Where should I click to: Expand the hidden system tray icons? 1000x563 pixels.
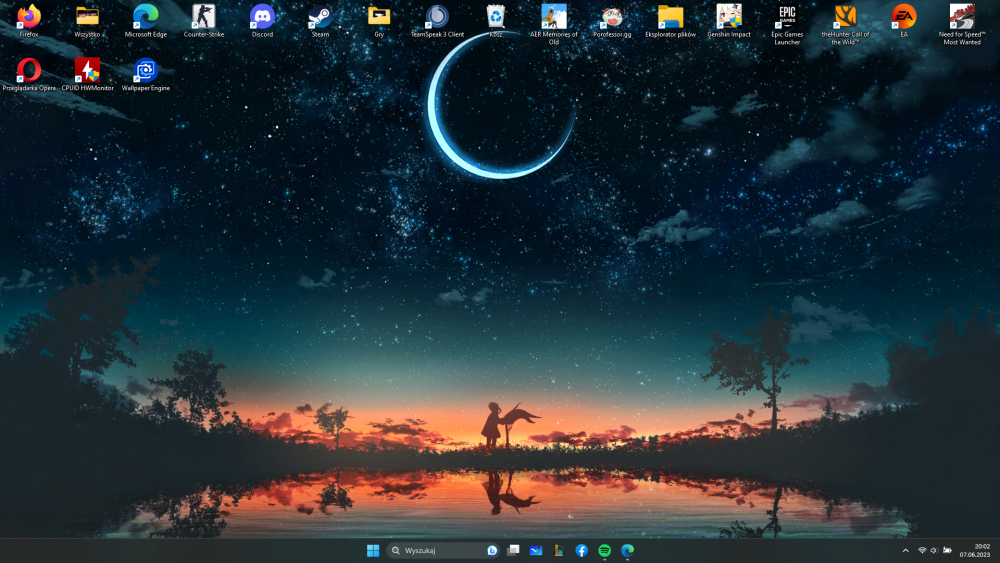(906, 550)
